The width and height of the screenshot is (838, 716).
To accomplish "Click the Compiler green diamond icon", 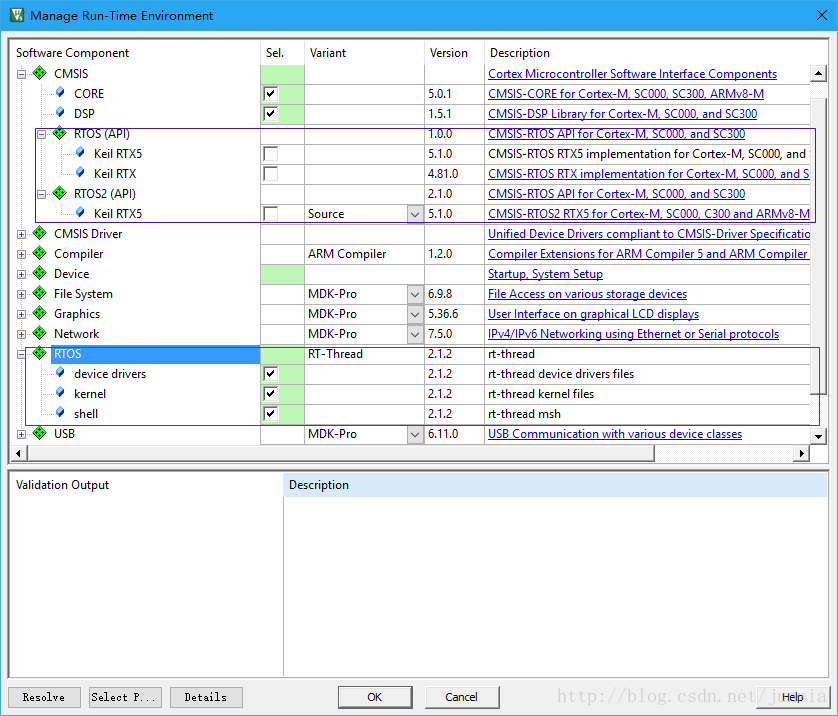I will pyautogui.click(x=40, y=253).
